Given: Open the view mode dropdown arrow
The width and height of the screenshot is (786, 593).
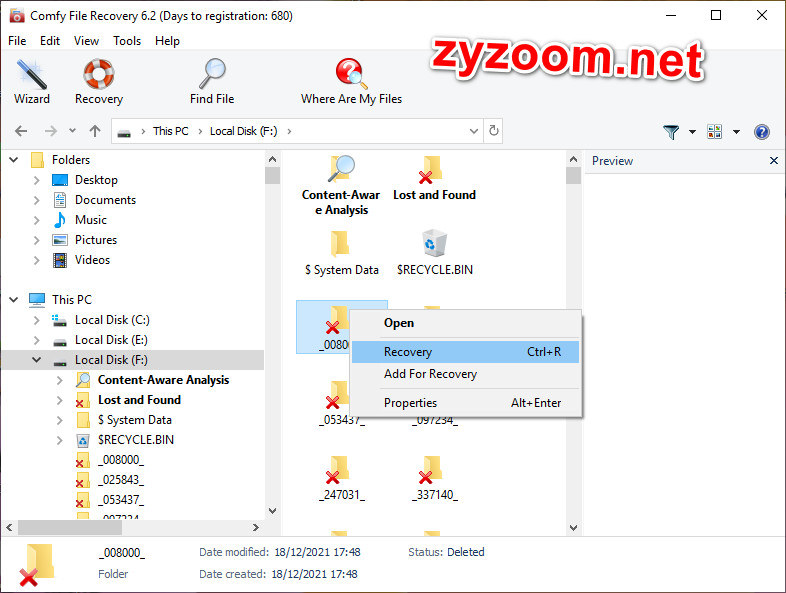Looking at the screenshot, I should pyautogui.click(x=736, y=132).
